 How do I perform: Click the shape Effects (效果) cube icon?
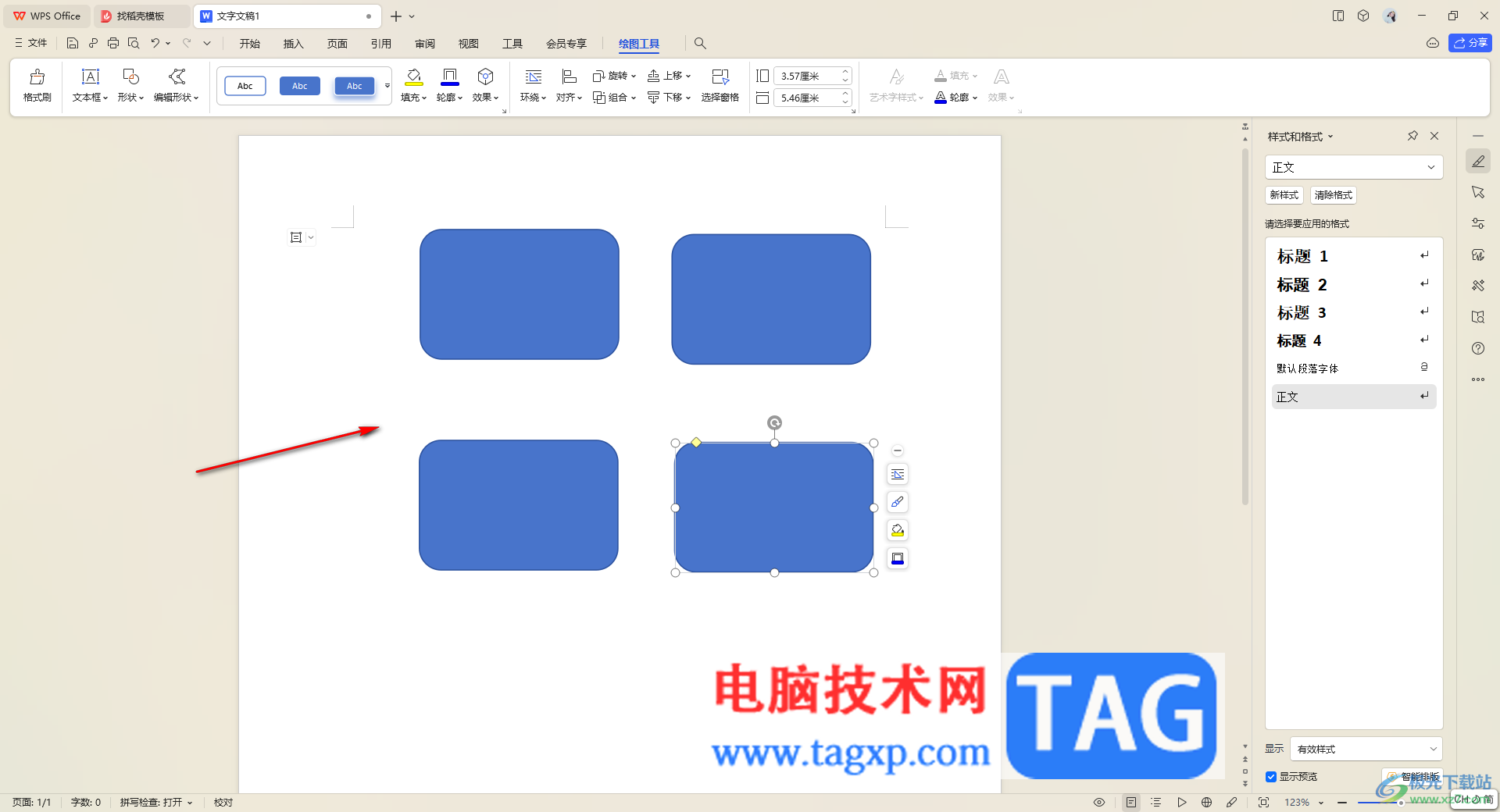[x=485, y=77]
